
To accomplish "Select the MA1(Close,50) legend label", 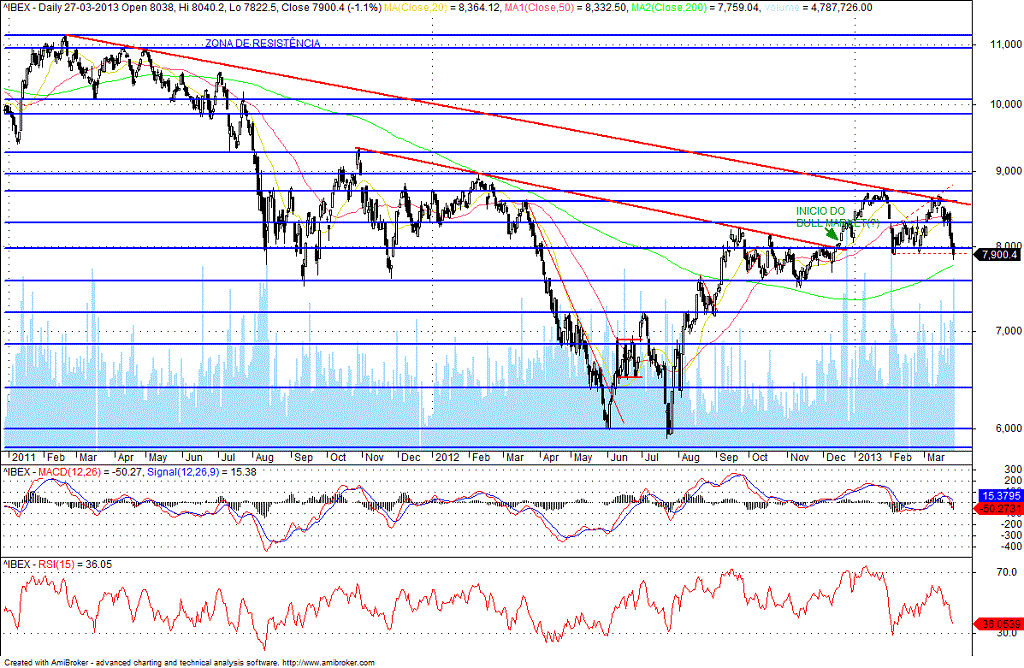I will (x=541, y=7).
